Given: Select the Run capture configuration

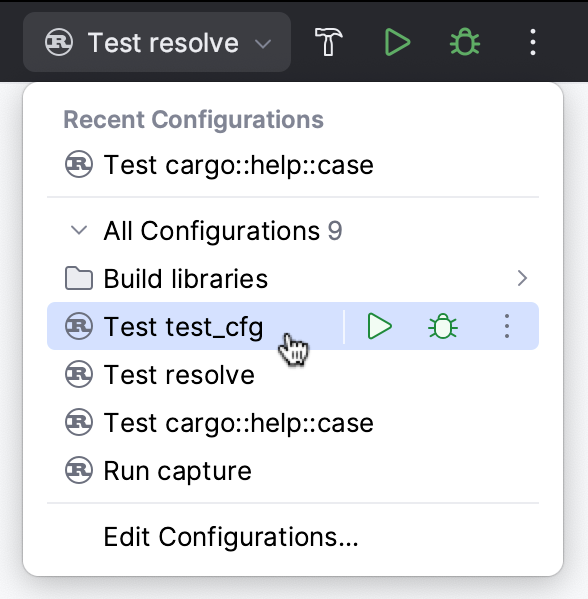Looking at the screenshot, I should coord(293,470).
